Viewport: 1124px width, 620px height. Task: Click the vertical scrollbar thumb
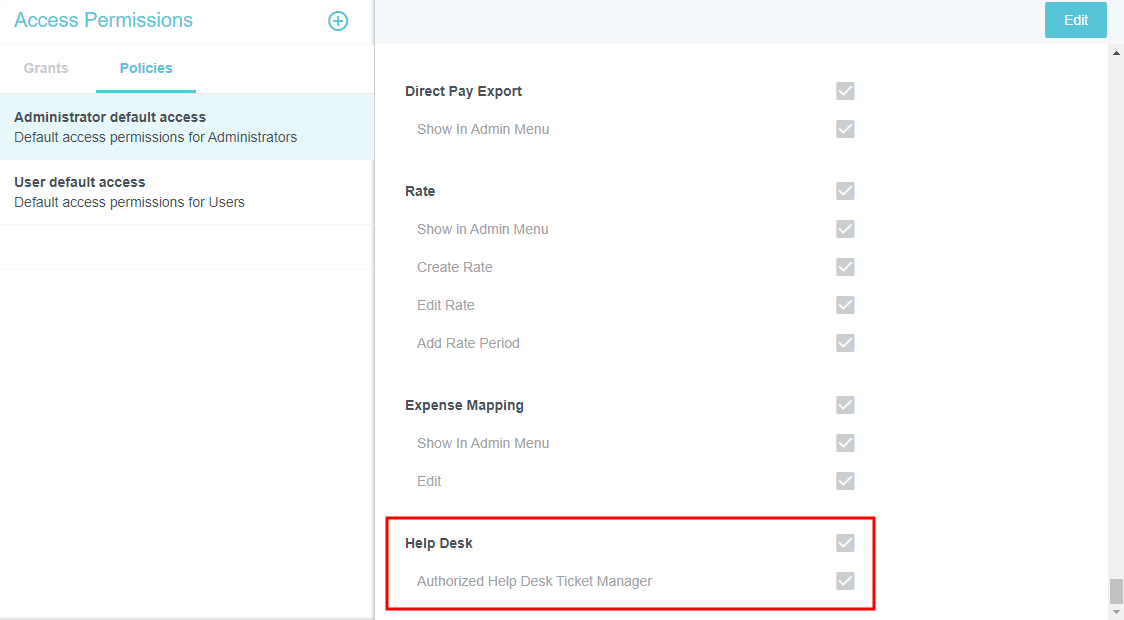(1116, 591)
